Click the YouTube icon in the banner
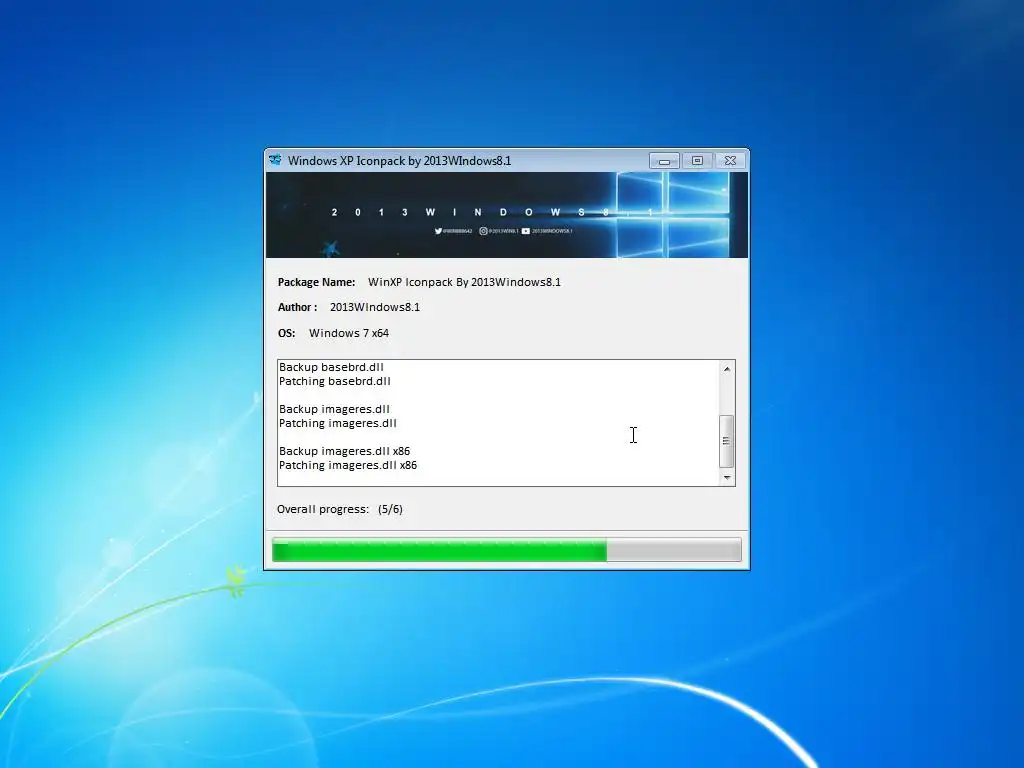Screen dimensions: 1024x768 coord(526,231)
